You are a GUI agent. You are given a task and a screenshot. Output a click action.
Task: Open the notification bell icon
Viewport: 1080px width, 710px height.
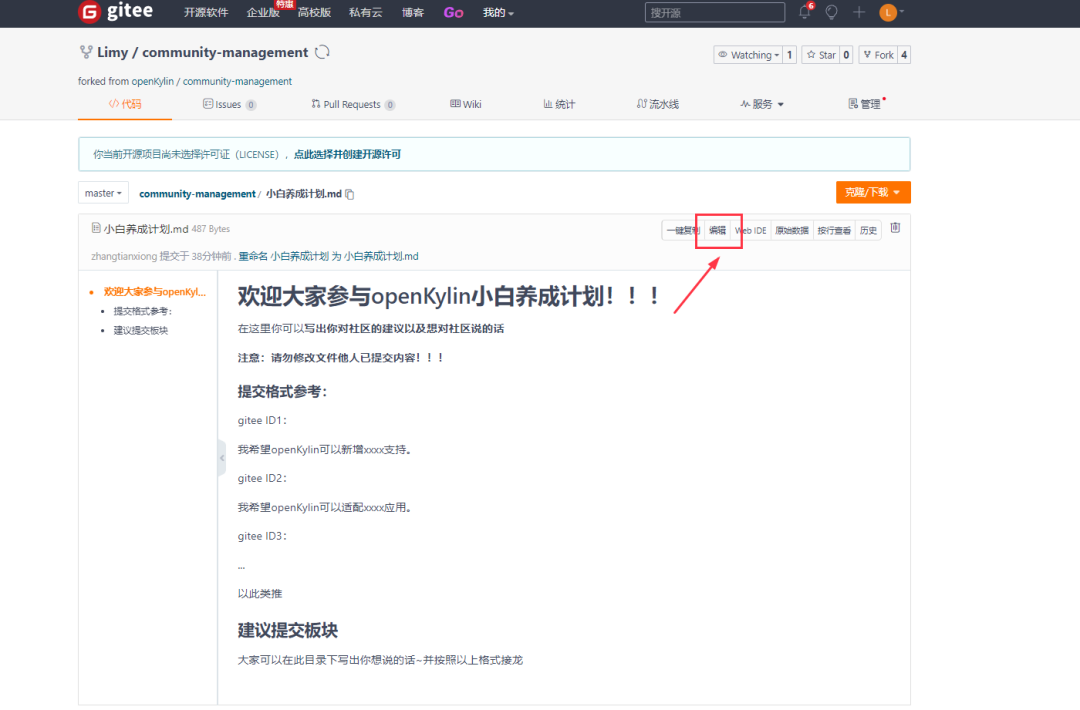click(x=804, y=12)
